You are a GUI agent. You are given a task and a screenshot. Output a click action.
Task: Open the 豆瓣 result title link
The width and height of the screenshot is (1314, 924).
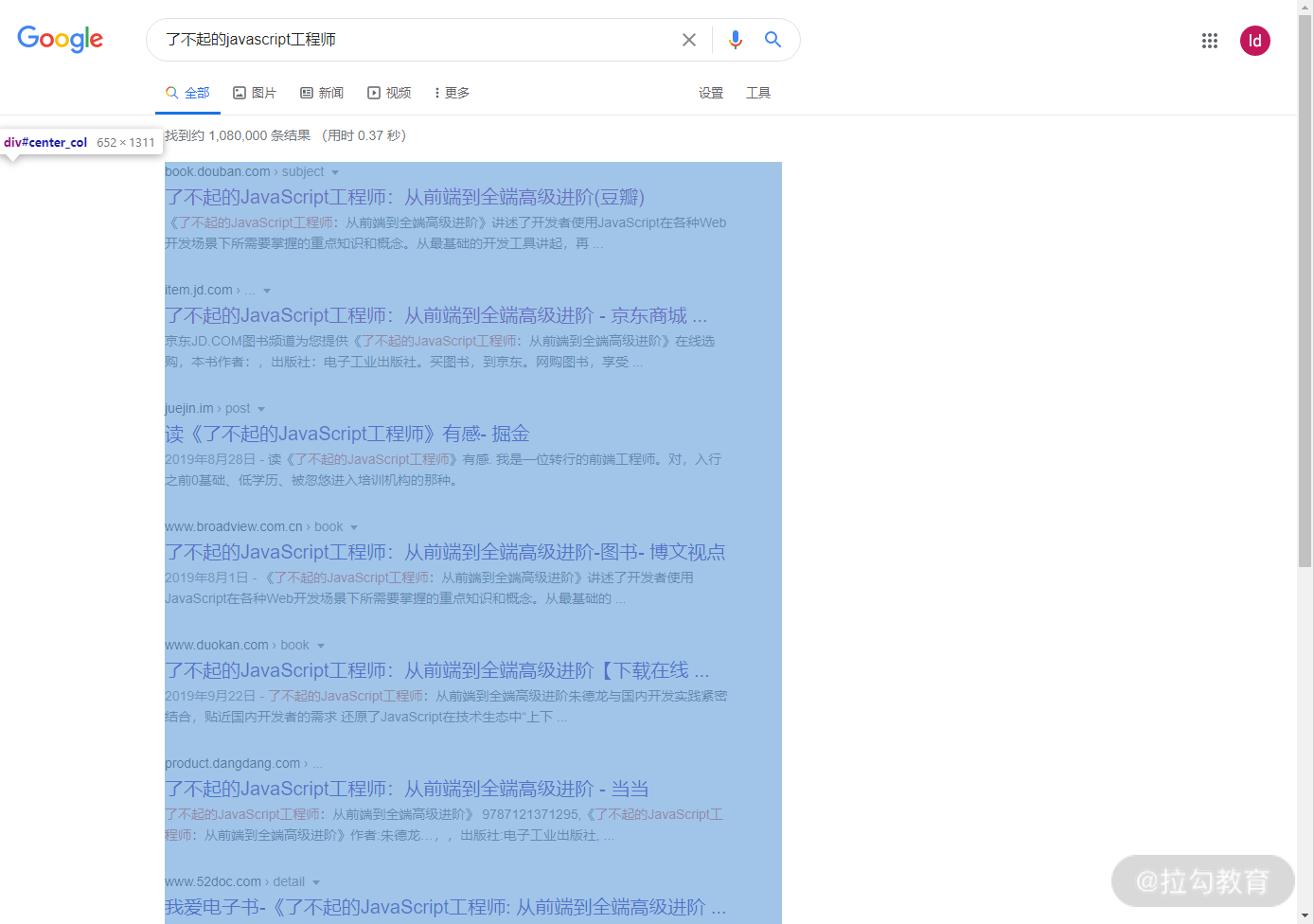coord(404,197)
